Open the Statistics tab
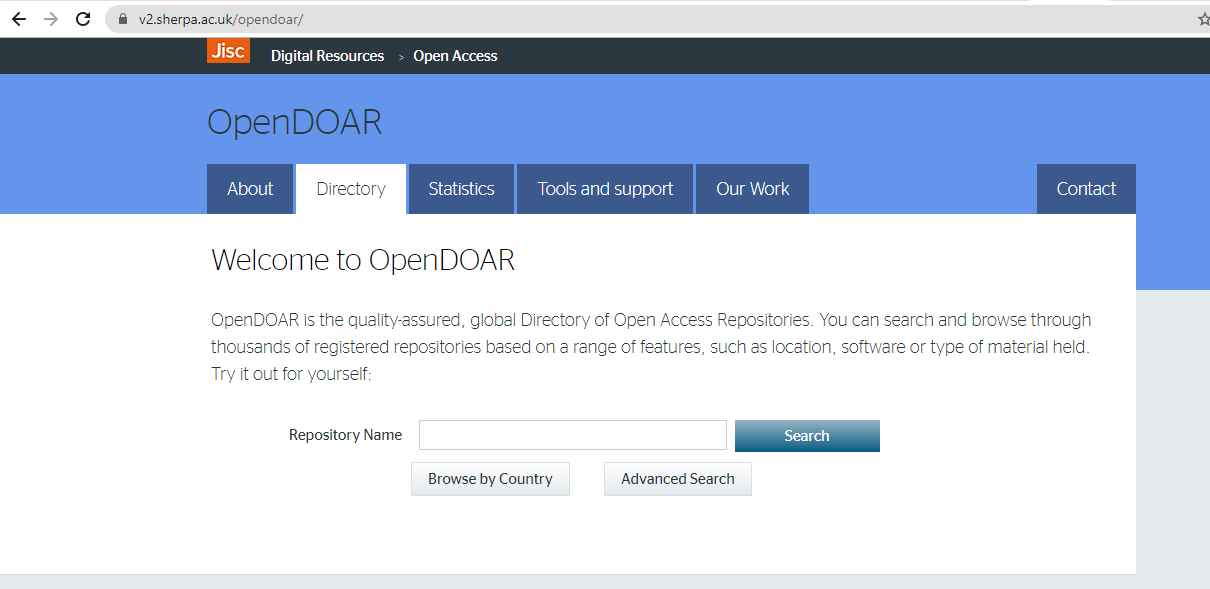This screenshot has width=1210, height=589. (461, 189)
